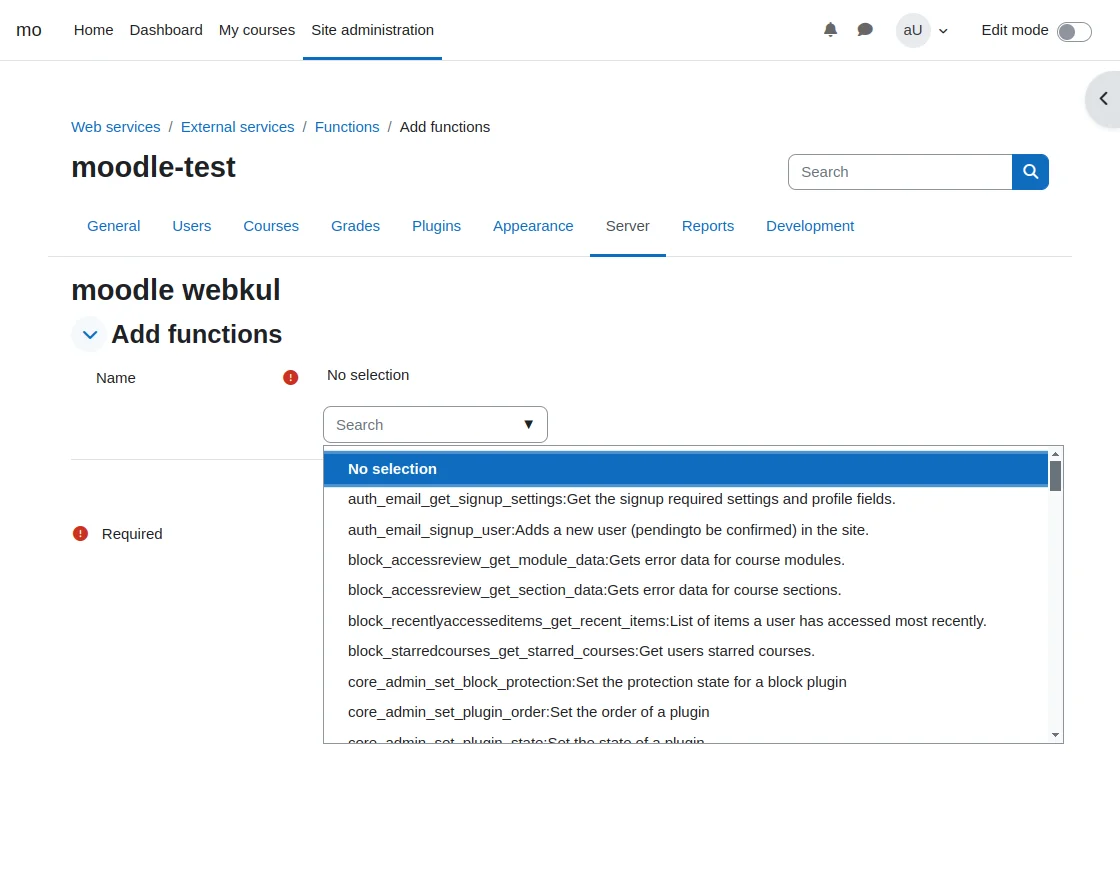Toggle the Edit mode switch
Viewport: 1120px width, 880px height.
point(1074,31)
